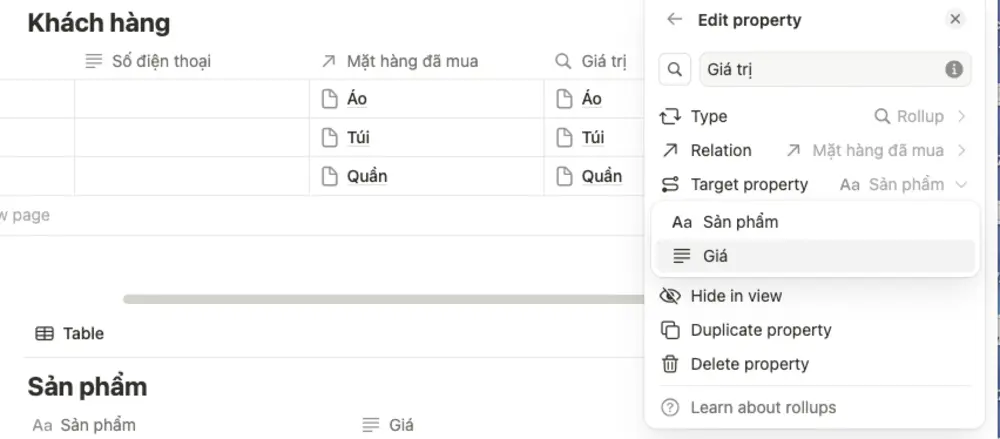Open Quần in the Giá trị column
This screenshot has width=1000, height=439.
(x=601, y=176)
